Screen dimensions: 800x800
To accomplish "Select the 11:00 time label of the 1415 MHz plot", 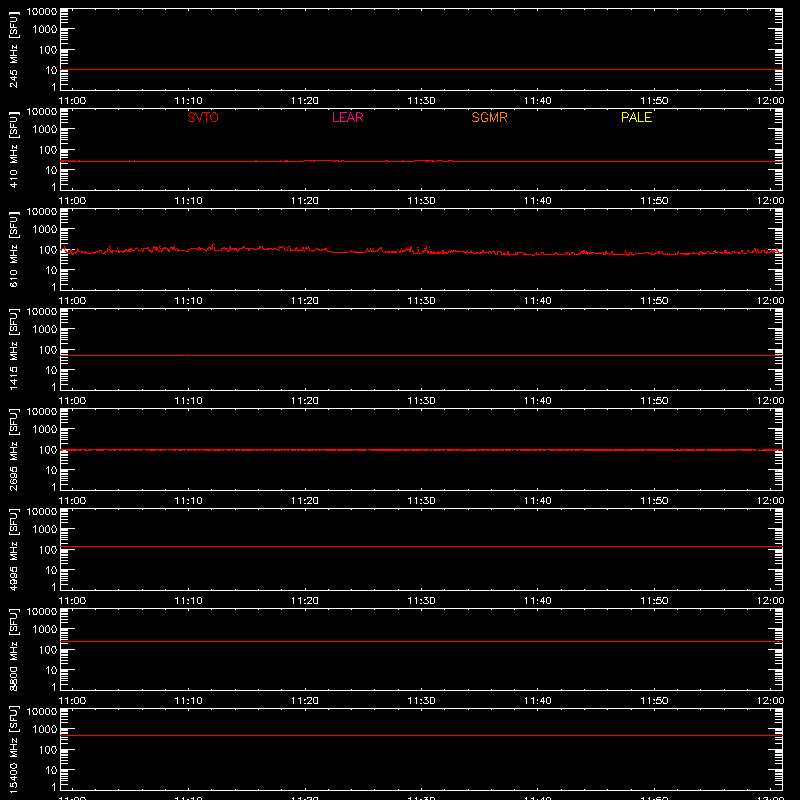I will (72, 401).
